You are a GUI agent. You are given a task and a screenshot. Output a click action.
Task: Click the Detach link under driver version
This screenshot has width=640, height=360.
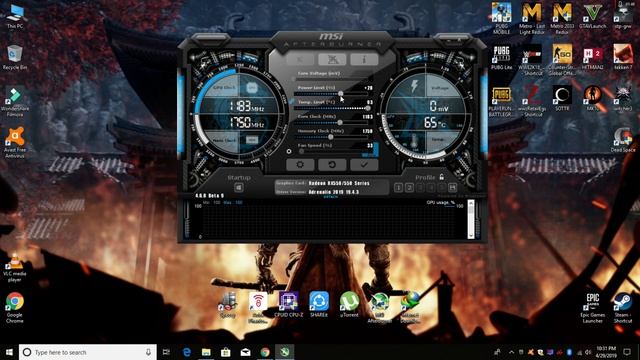[331, 197]
